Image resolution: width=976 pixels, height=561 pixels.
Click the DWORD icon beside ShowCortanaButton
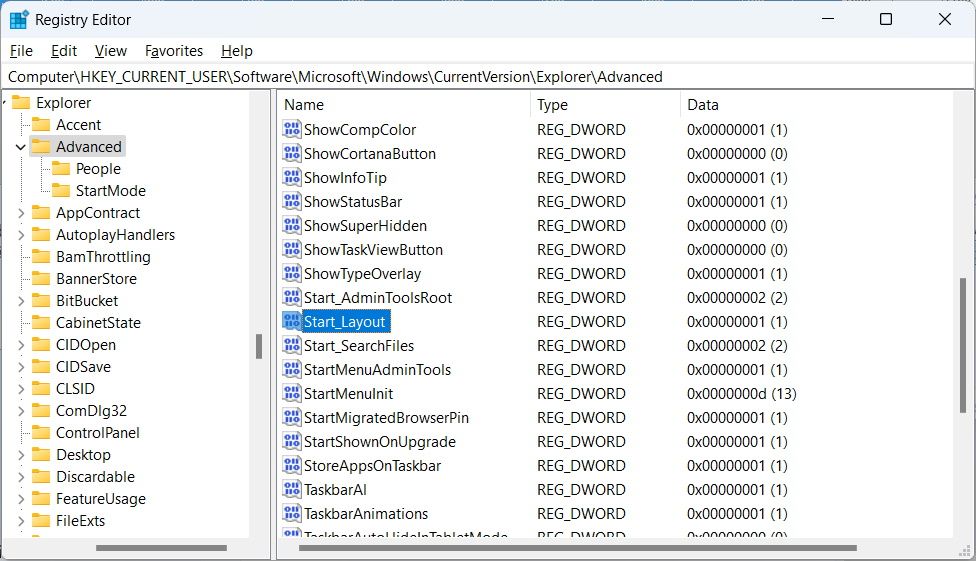pos(291,153)
